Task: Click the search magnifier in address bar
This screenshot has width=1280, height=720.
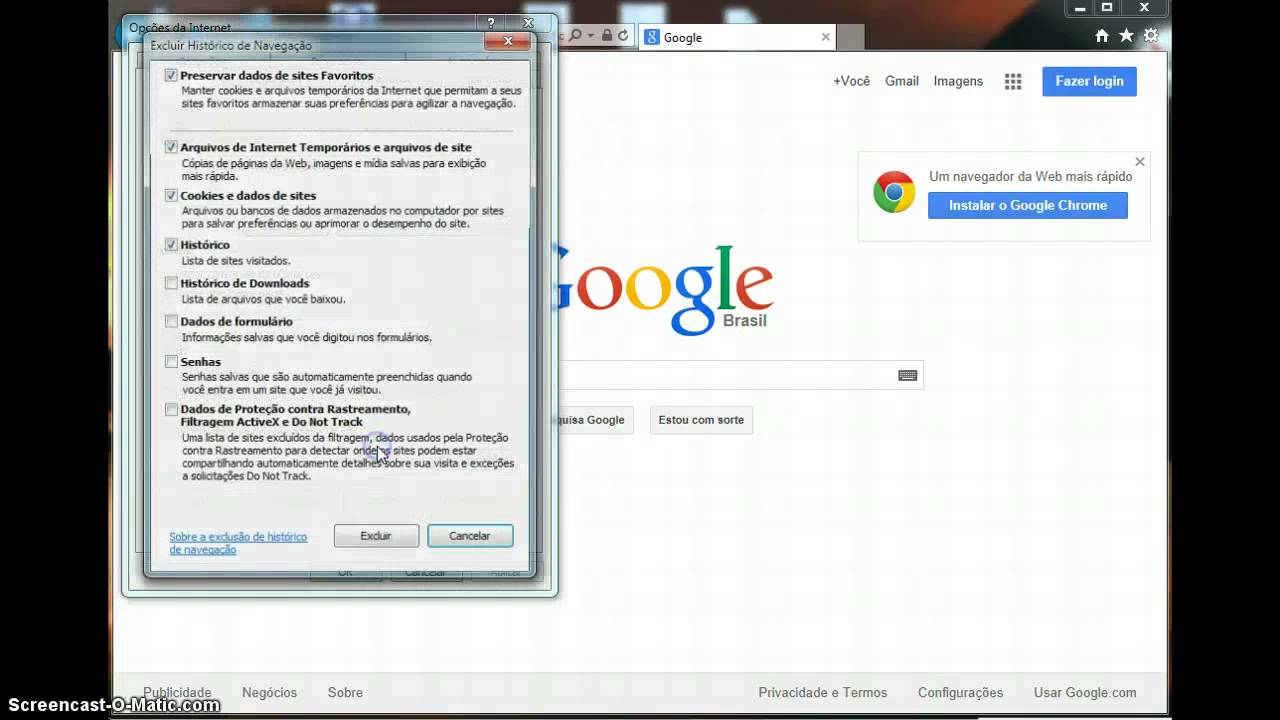Action: (577, 36)
